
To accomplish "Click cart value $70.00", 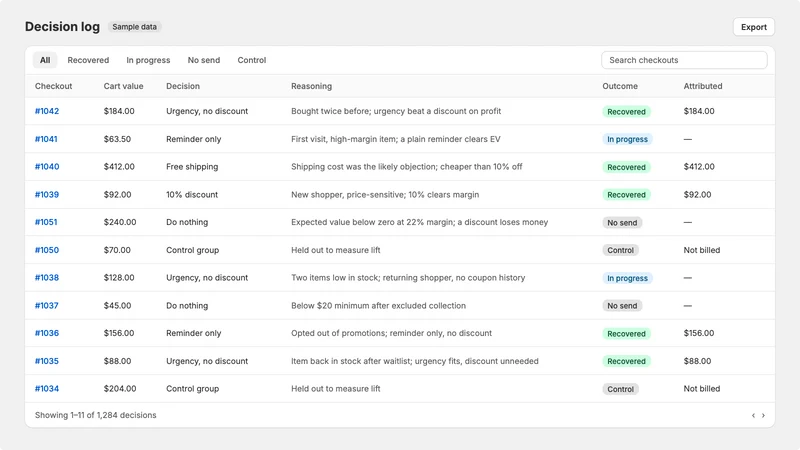I will pyautogui.click(x=117, y=251).
